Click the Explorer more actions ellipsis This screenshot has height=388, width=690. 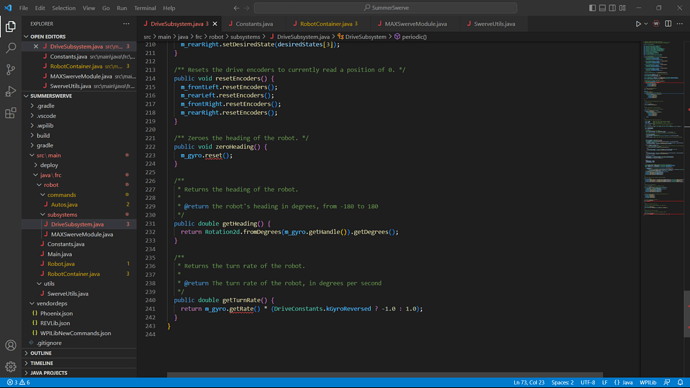click(x=126, y=24)
